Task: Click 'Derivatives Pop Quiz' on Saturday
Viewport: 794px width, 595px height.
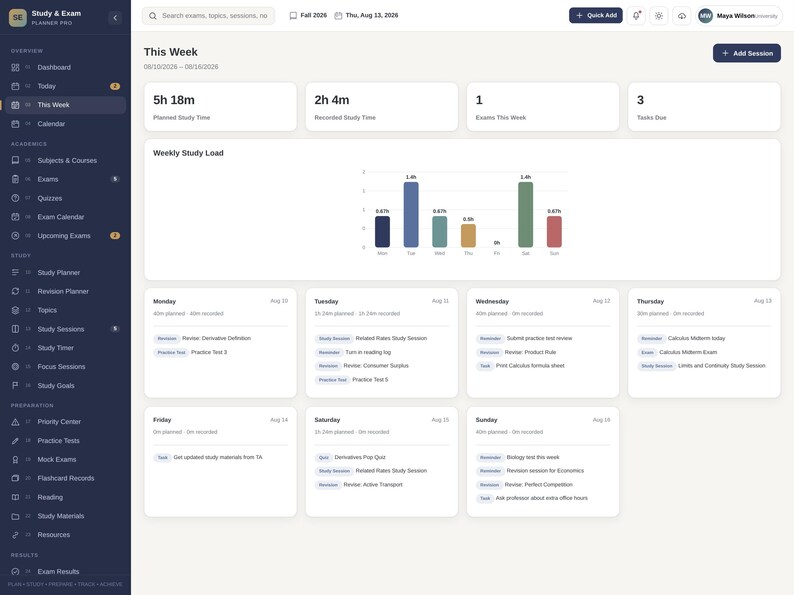Action: pyautogui.click(x=360, y=457)
